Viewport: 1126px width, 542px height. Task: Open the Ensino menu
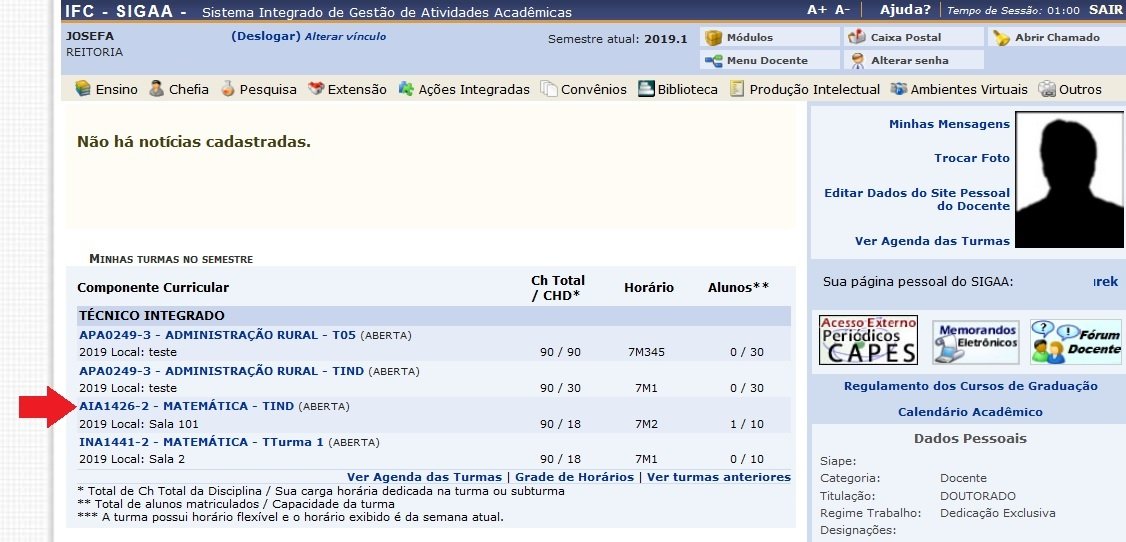[116, 90]
